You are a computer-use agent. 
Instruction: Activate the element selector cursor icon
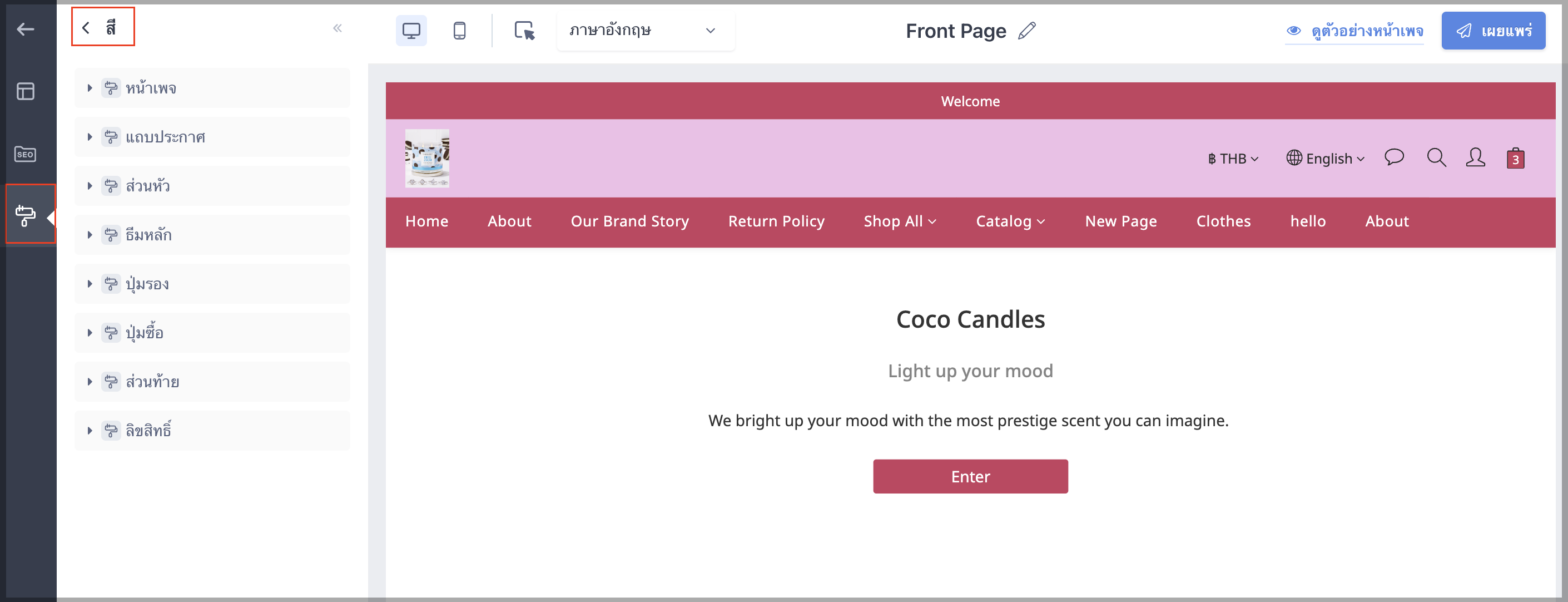pos(524,31)
